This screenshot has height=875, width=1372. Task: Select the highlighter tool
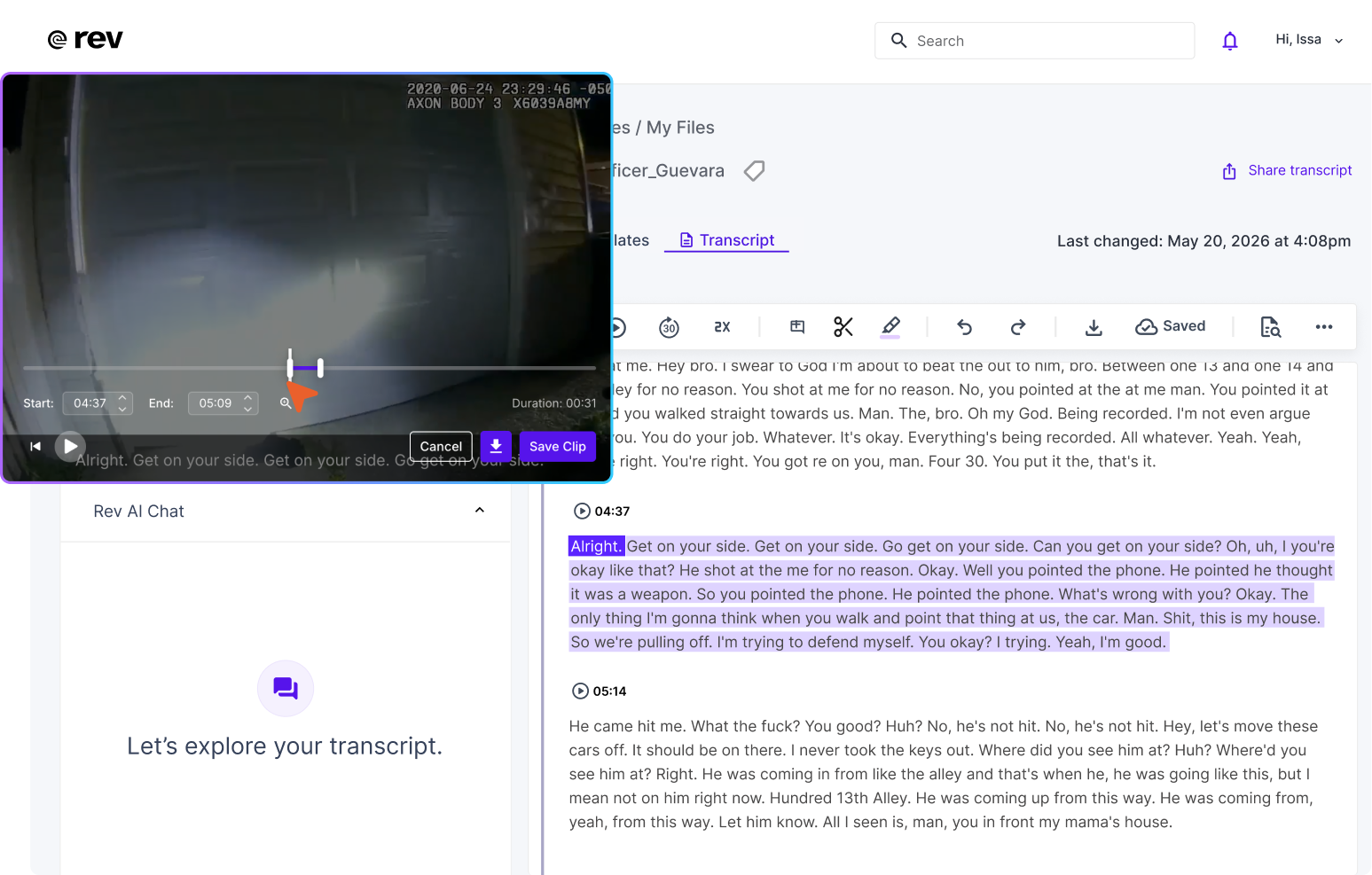point(890,327)
